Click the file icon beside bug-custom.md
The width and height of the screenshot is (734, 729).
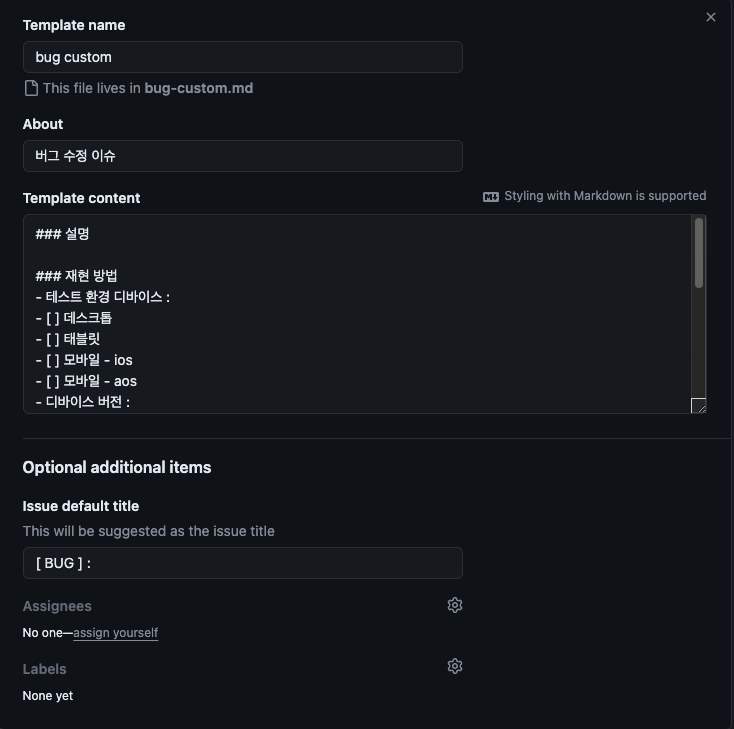(31, 88)
